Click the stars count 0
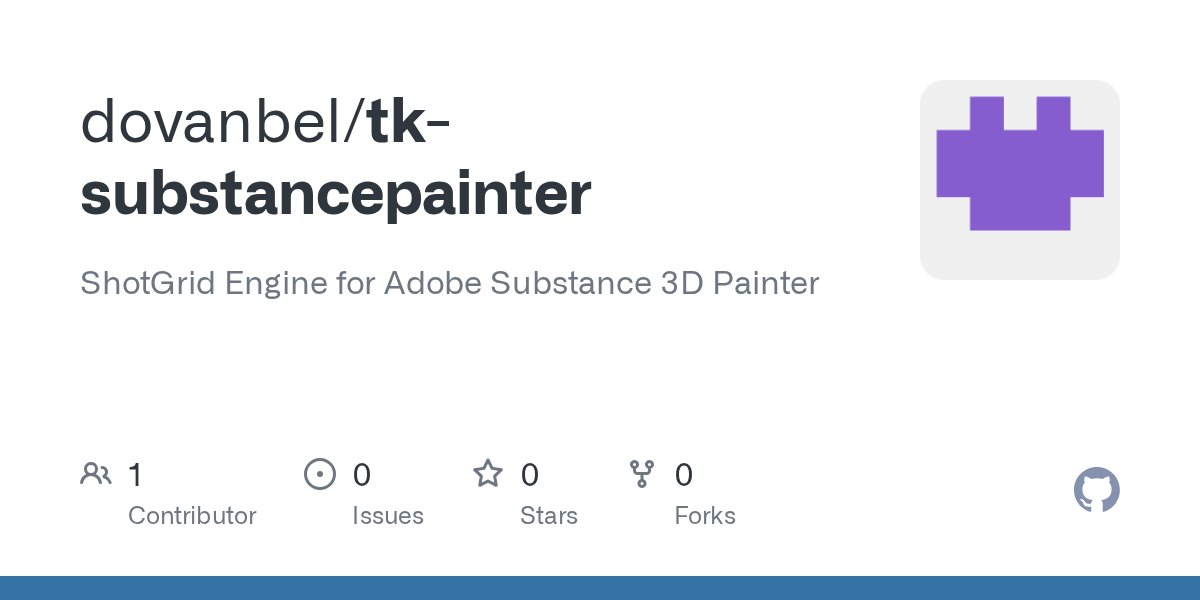Image resolution: width=1200 pixels, height=600 pixels. pyautogui.click(x=530, y=475)
